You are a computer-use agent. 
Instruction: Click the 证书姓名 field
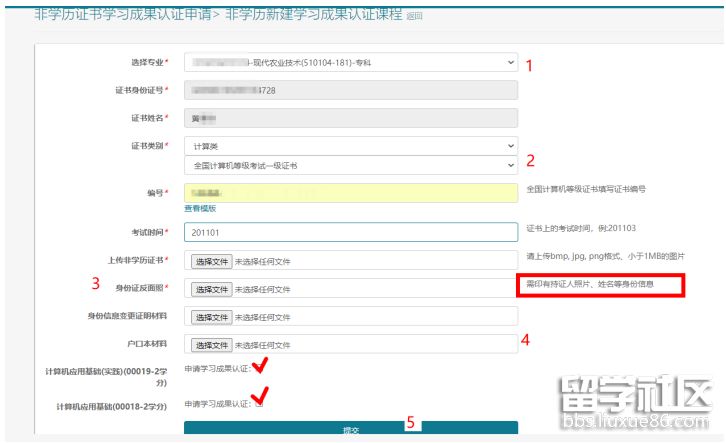pos(350,119)
